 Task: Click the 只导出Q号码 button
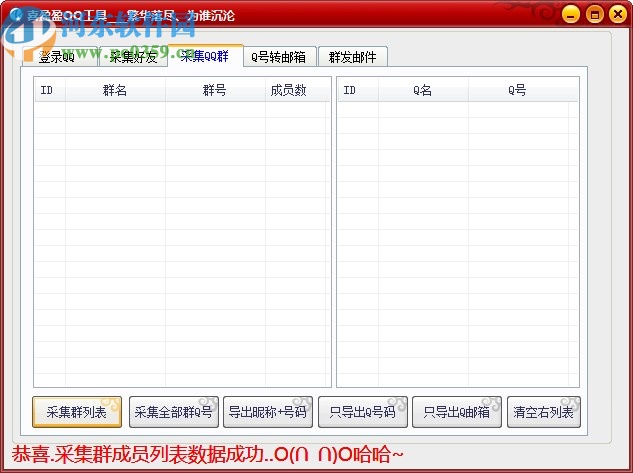[x=363, y=412]
